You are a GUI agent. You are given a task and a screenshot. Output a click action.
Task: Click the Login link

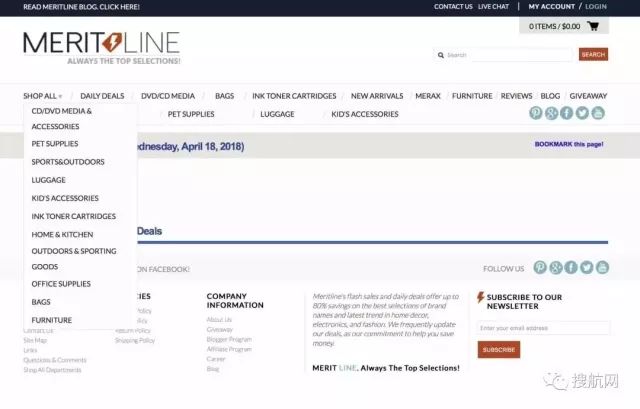click(596, 7)
